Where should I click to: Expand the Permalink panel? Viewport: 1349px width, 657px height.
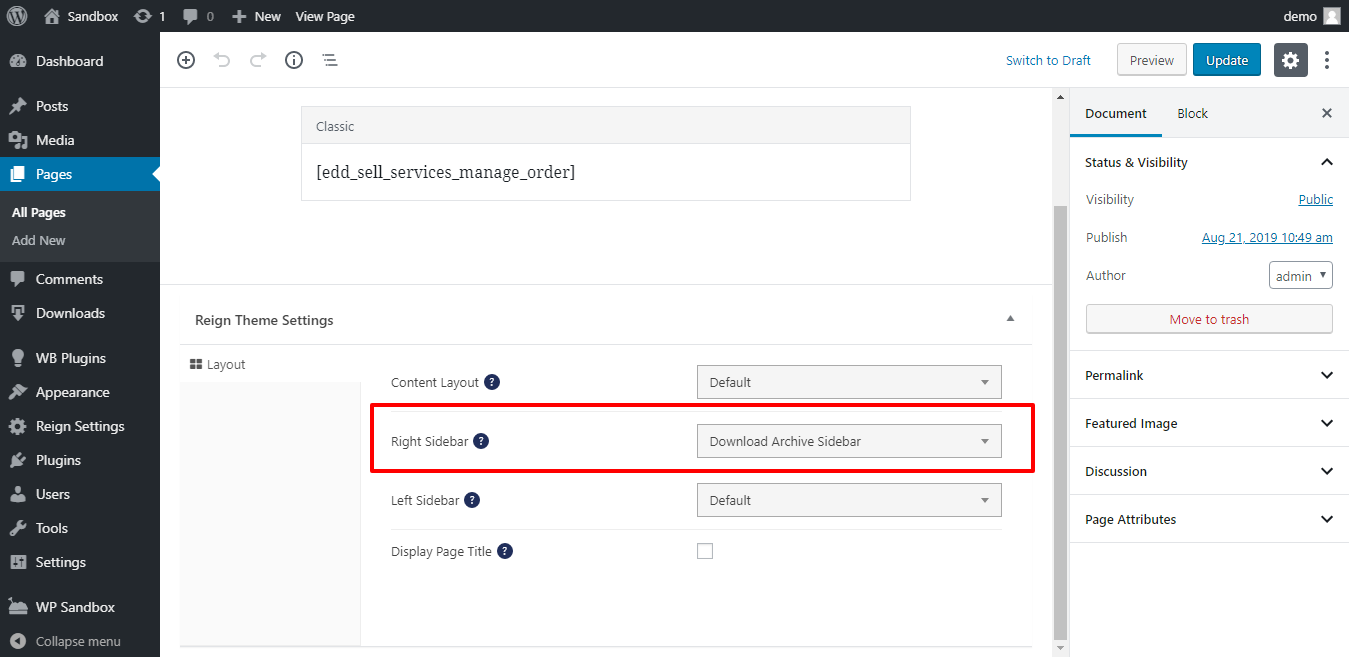pyautogui.click(x=1209, y=375)
